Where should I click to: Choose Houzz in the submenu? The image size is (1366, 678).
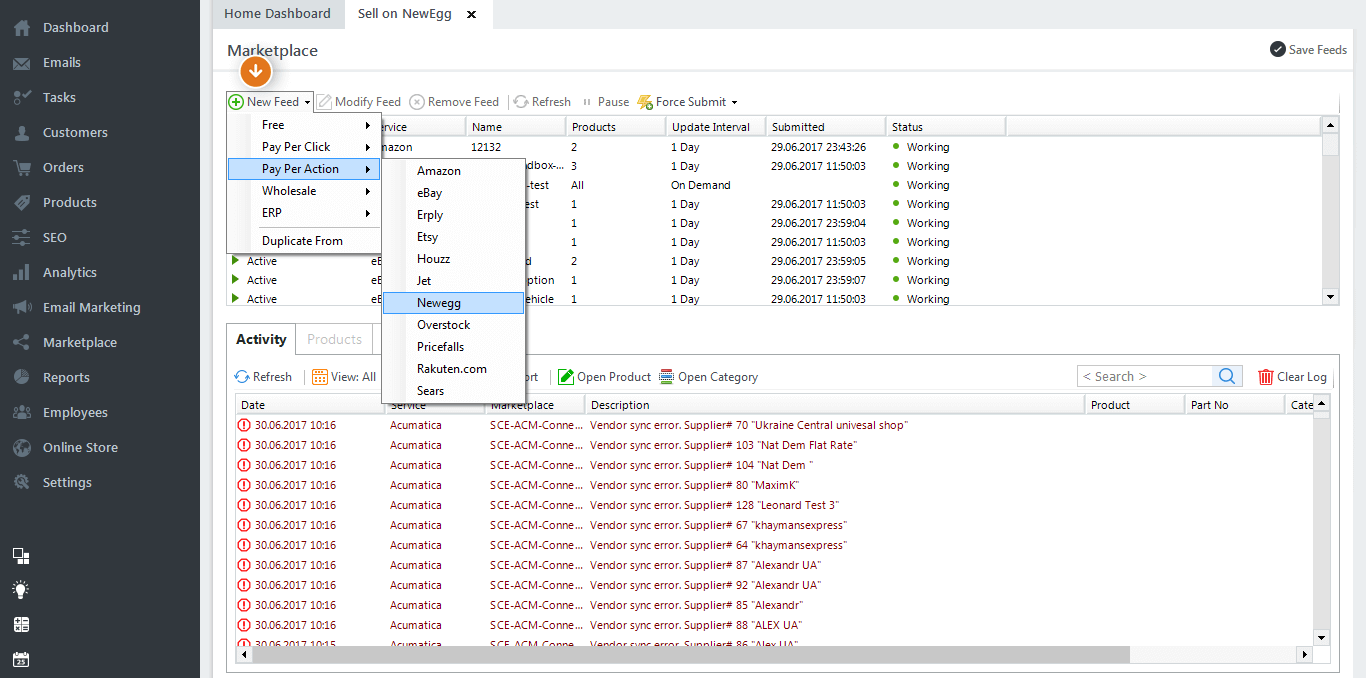click(454, 259)
